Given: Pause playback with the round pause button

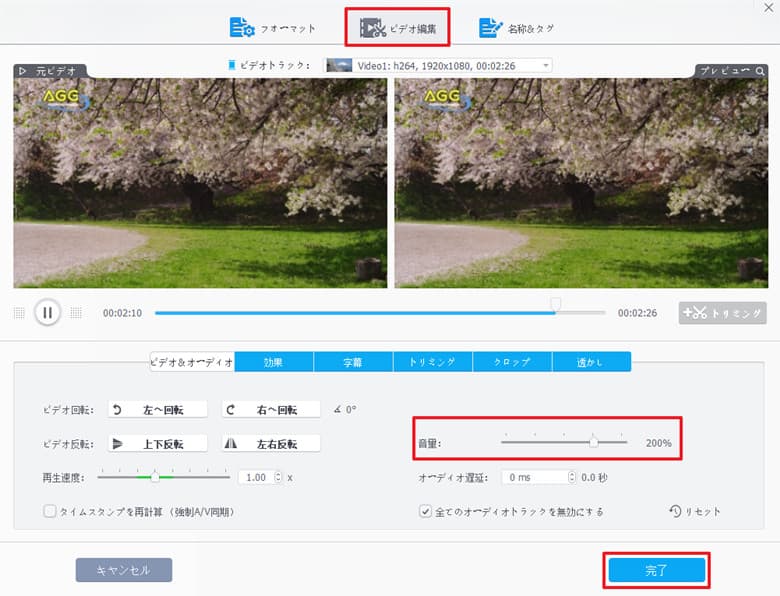Looking at the screenshot, I should coord(47,313).
